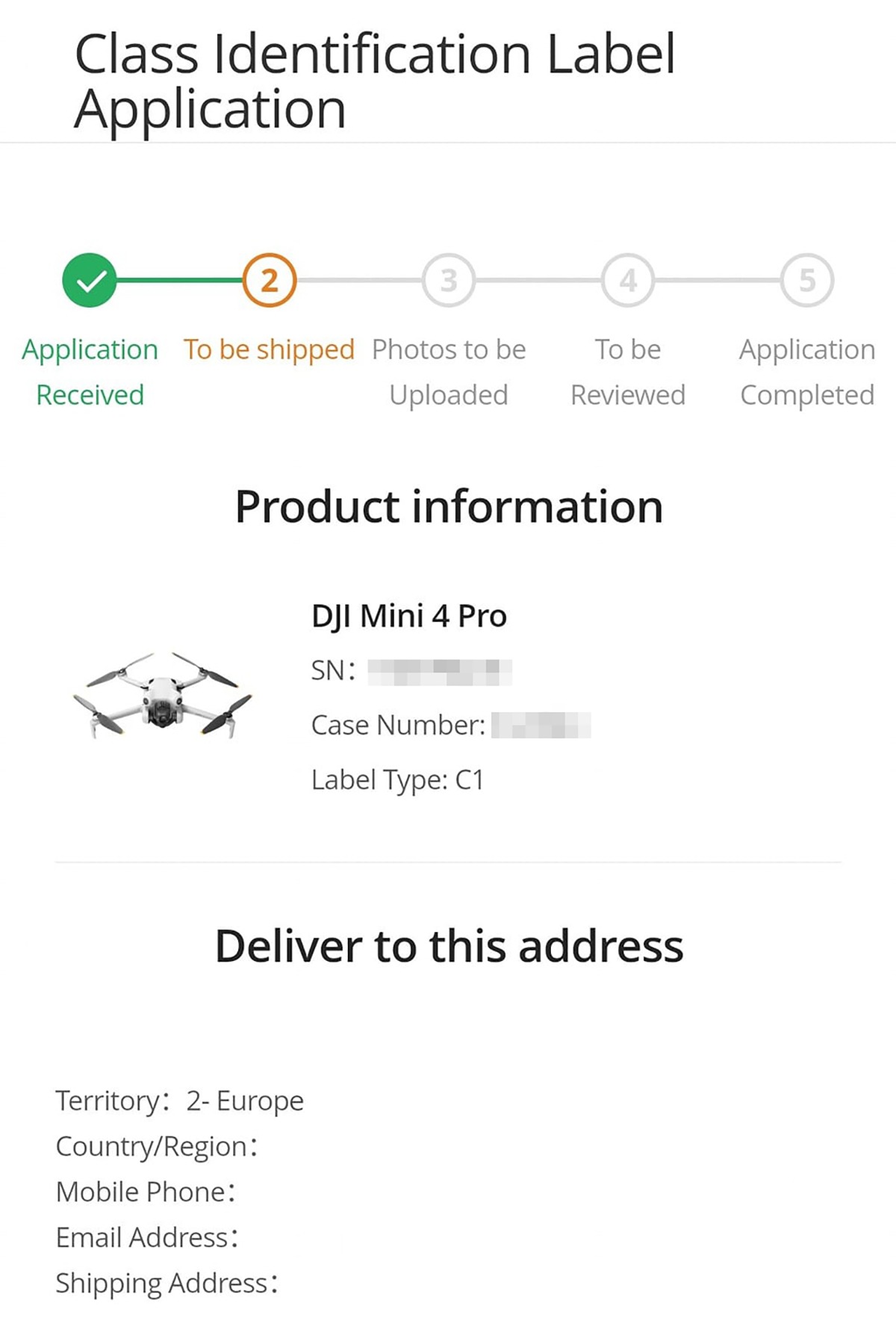Click the blurred SN serial number
This screenshot has width=896, height=1341.
pos(440,671)
